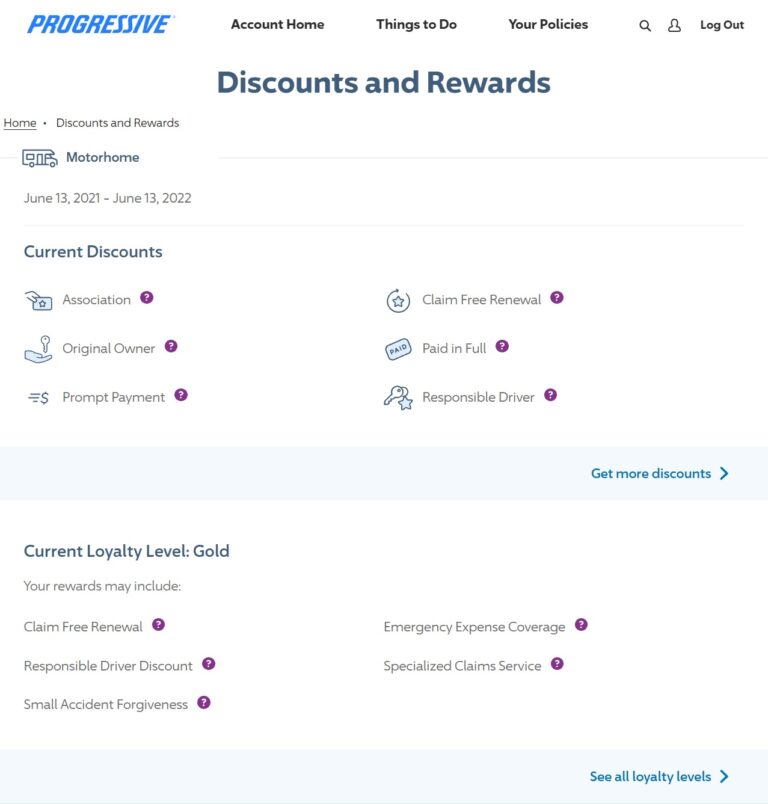Go to Home via breadcrumb
768x804 pixels.
pos(20,123)
